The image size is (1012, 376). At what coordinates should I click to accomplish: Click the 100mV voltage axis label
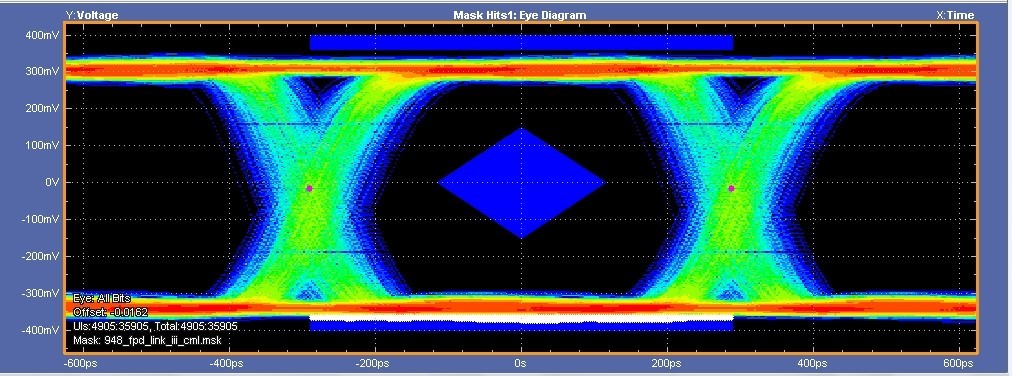coord(43,146)
